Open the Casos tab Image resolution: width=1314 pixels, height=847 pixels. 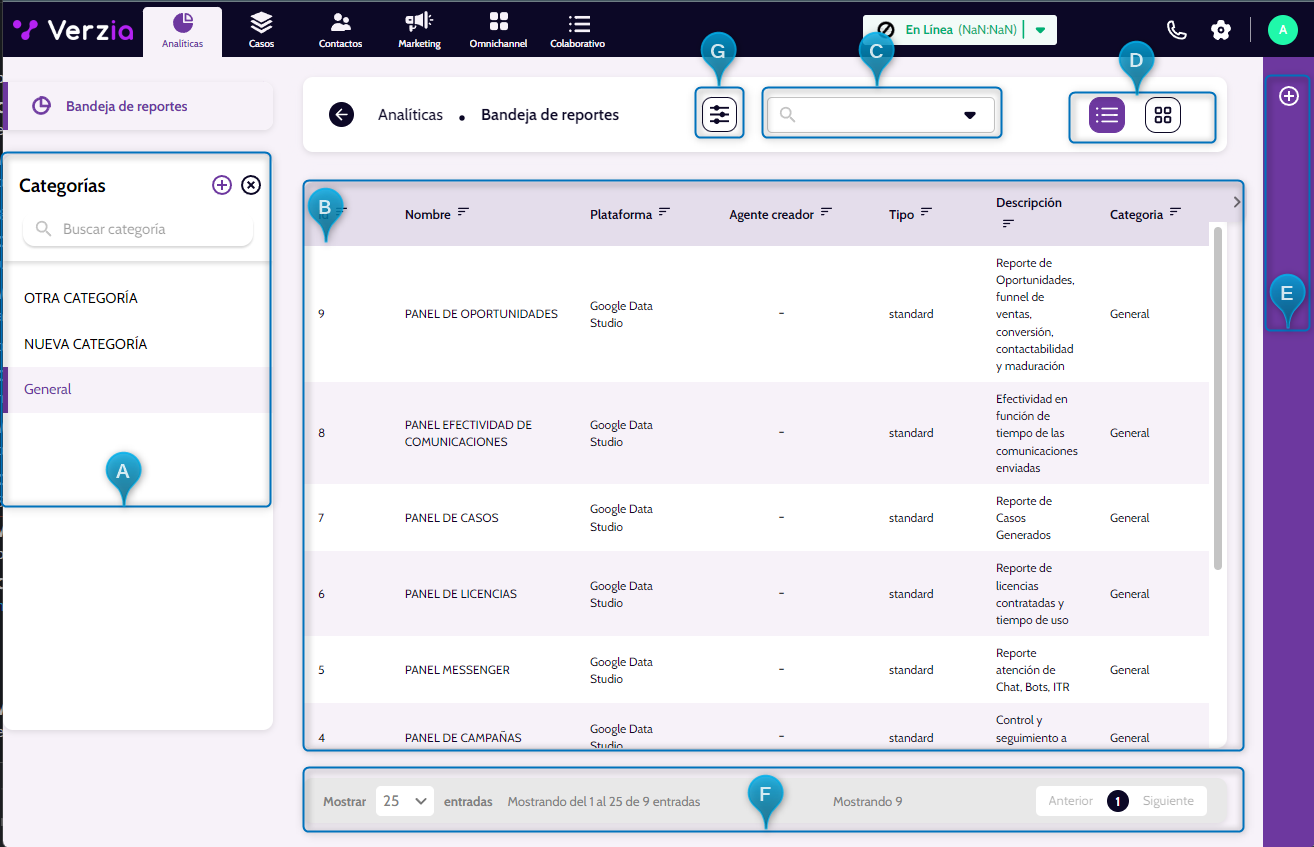pos(261,30)
